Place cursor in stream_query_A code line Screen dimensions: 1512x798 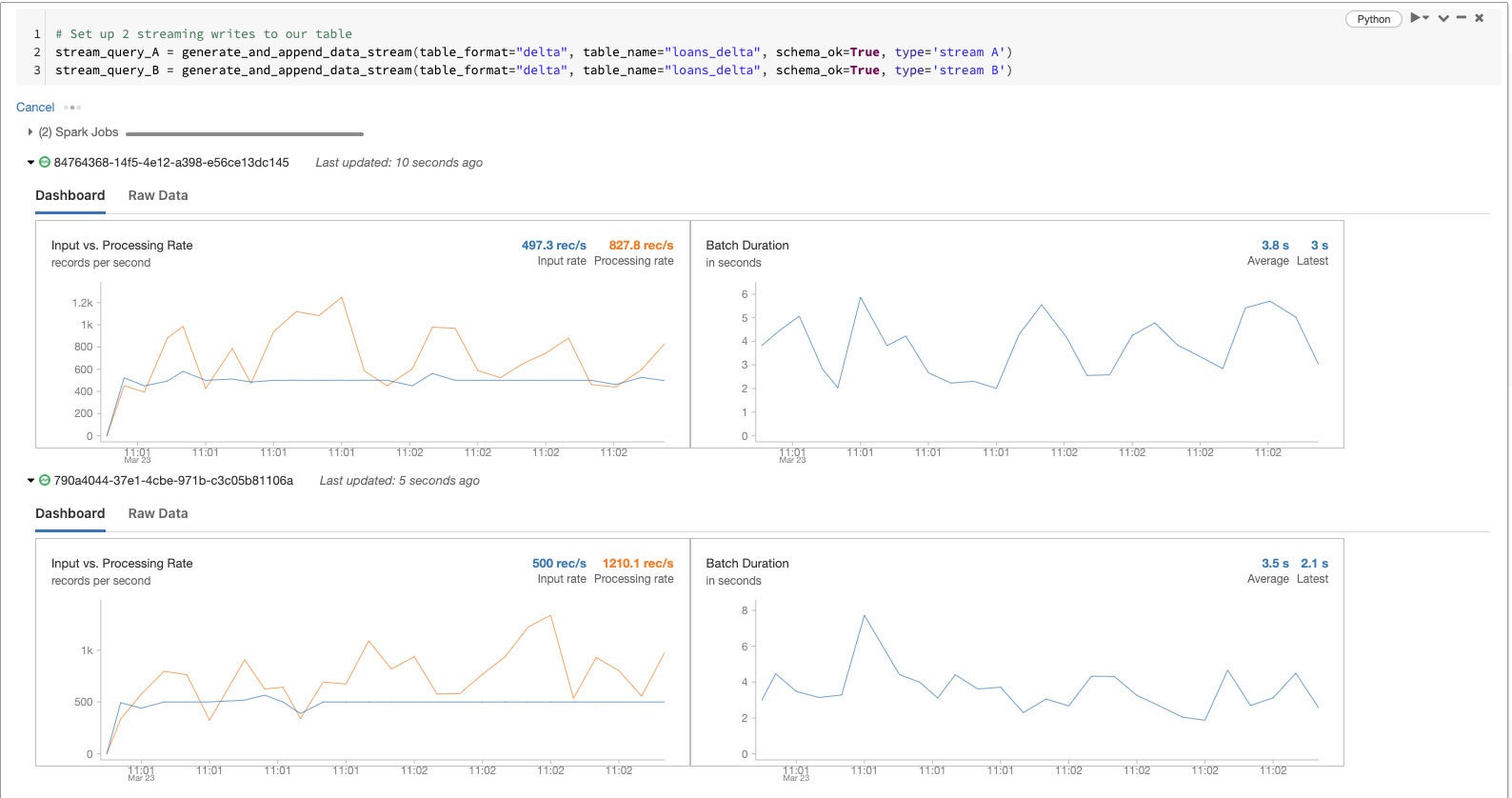point(533,52)
